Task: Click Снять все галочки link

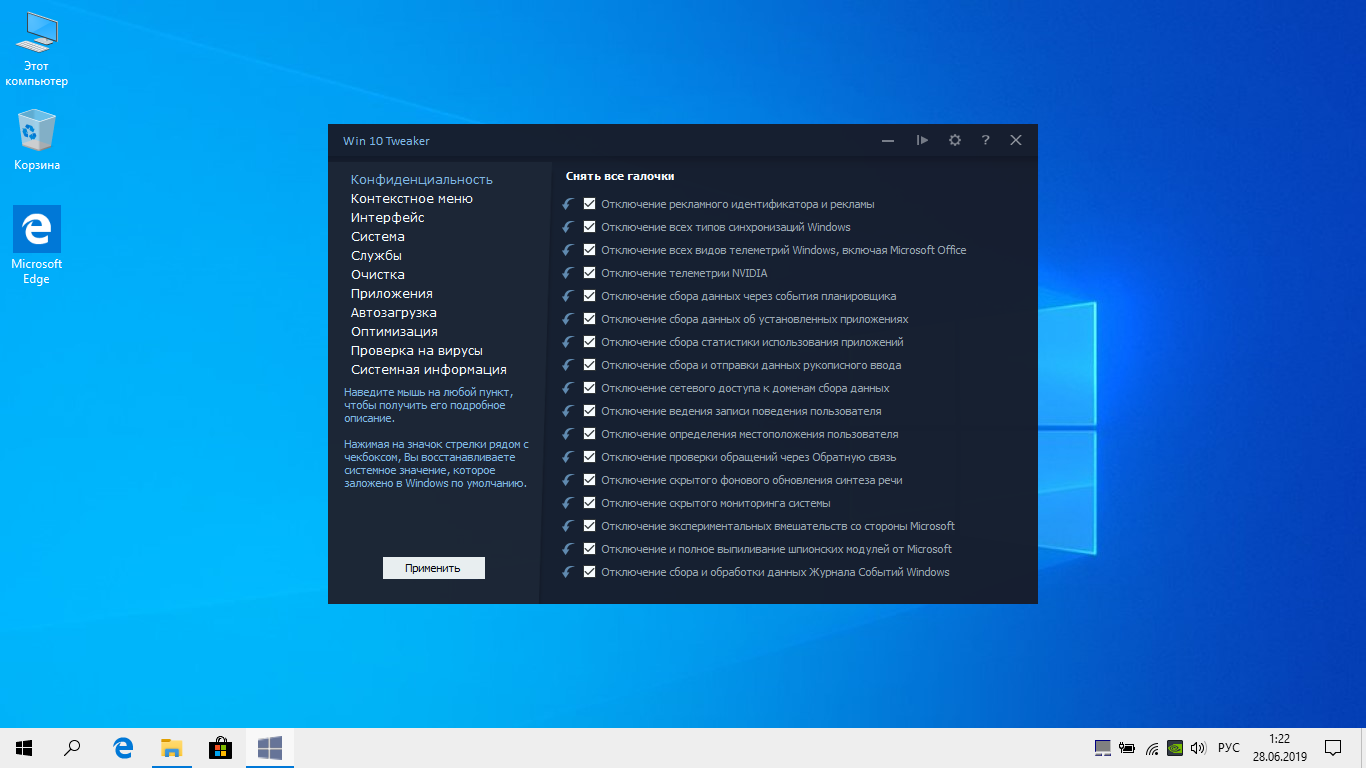Action: coord(620,176)
